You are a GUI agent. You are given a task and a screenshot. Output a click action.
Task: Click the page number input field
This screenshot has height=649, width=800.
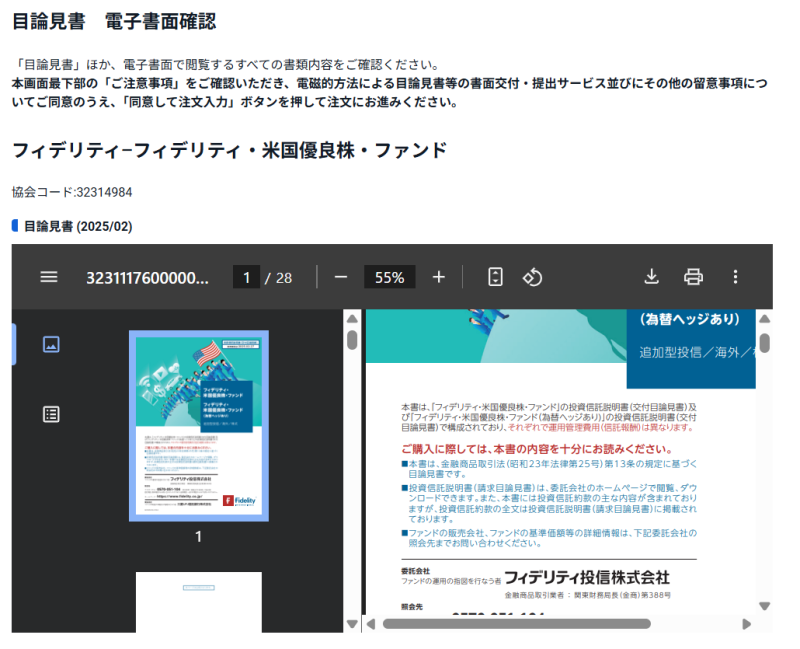(x=246, y=278)
